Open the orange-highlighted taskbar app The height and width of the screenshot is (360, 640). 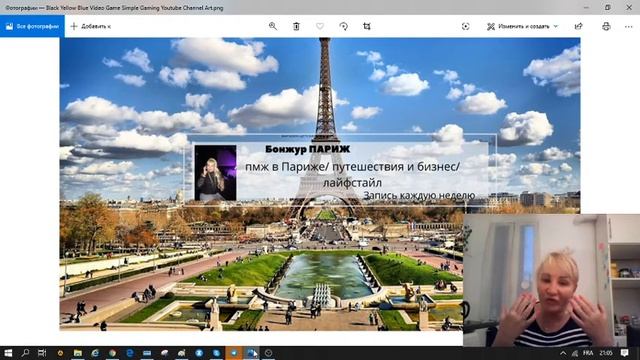[x=234, y=353]
